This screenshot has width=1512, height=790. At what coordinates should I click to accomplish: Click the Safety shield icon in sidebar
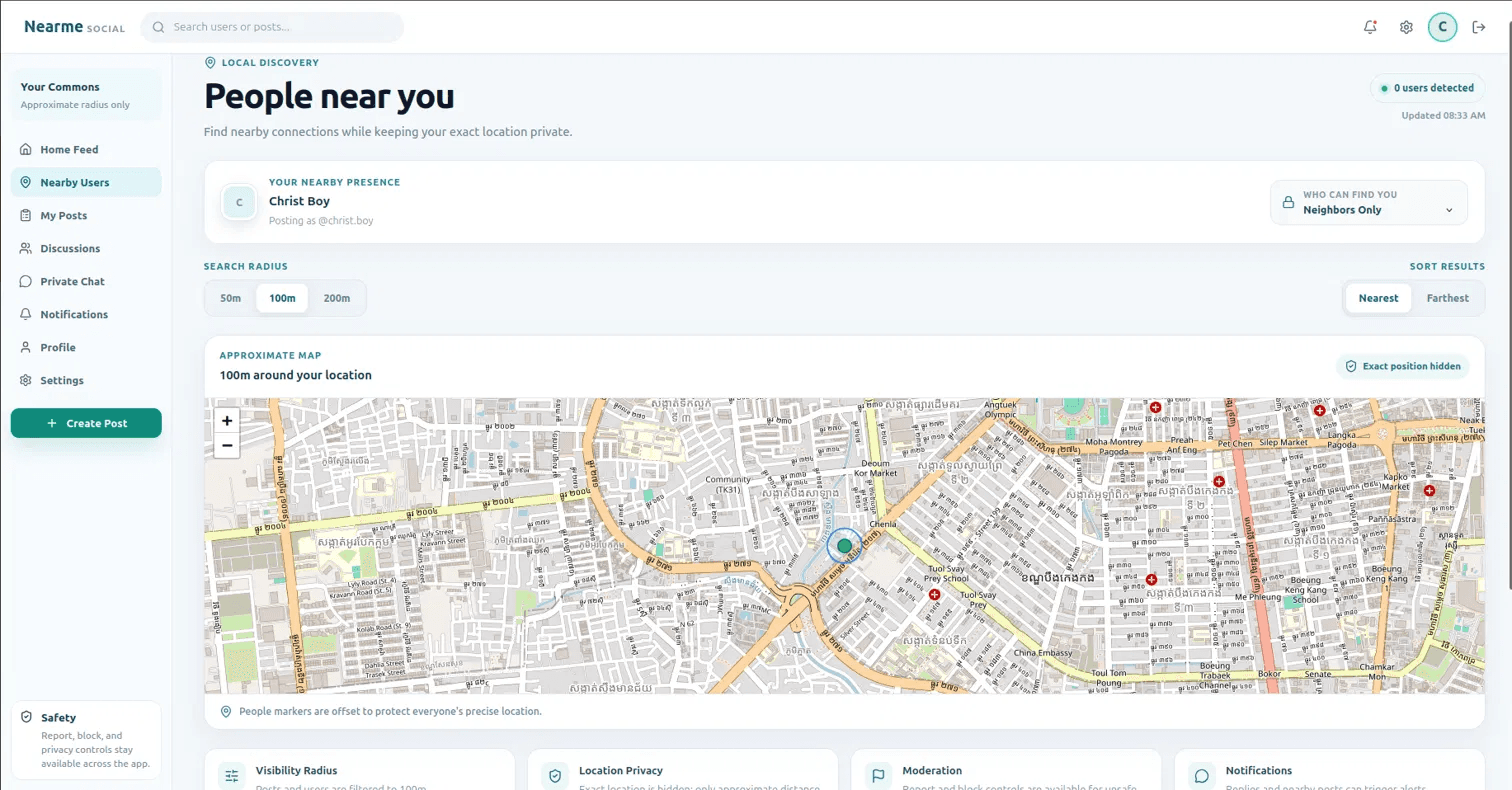click(x=27, y=718)
